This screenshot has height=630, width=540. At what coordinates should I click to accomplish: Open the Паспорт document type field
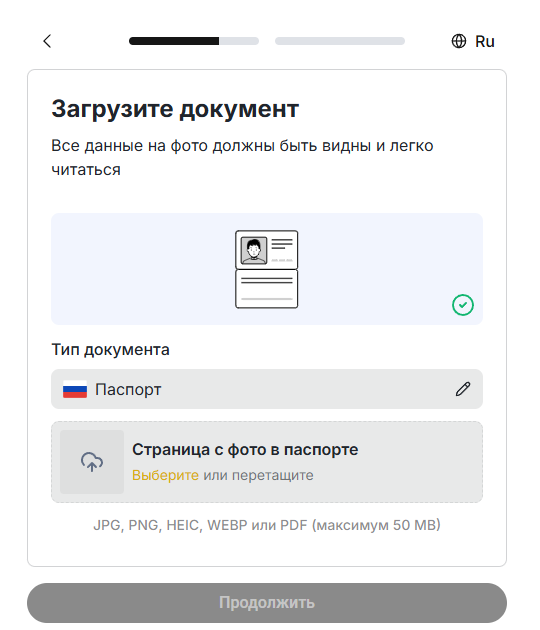(267, 389)
